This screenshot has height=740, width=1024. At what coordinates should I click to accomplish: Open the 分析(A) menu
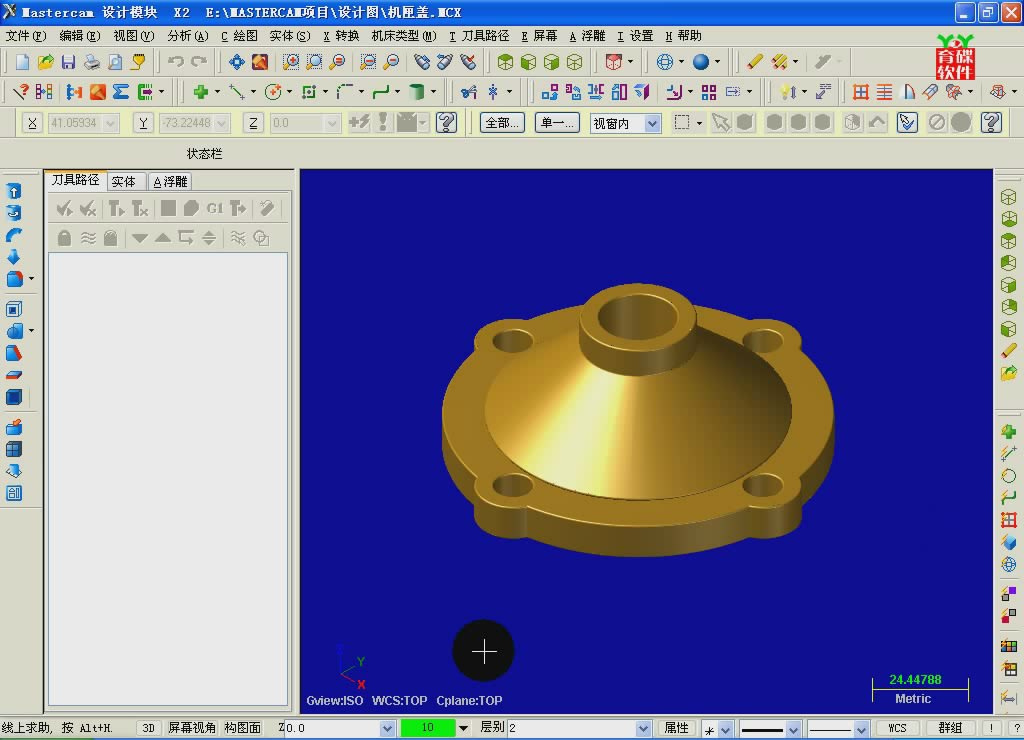point(188,36)
